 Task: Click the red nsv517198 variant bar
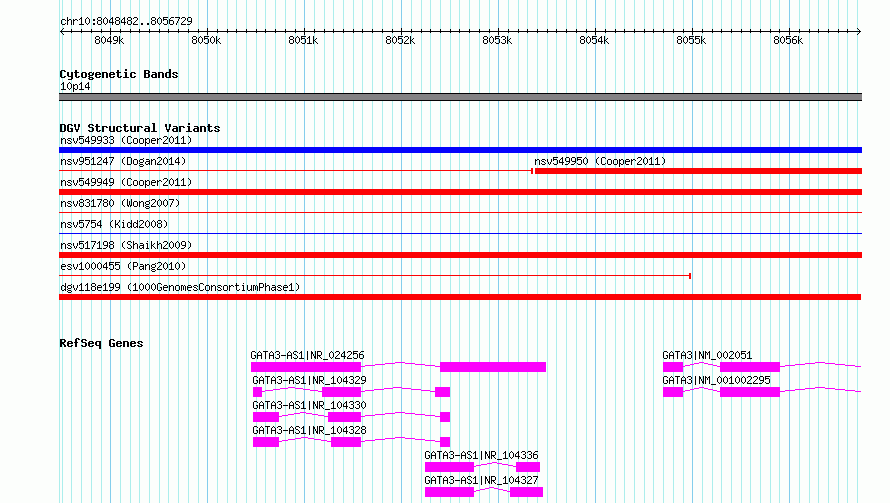pyautogui.click(x=460, y=255)
